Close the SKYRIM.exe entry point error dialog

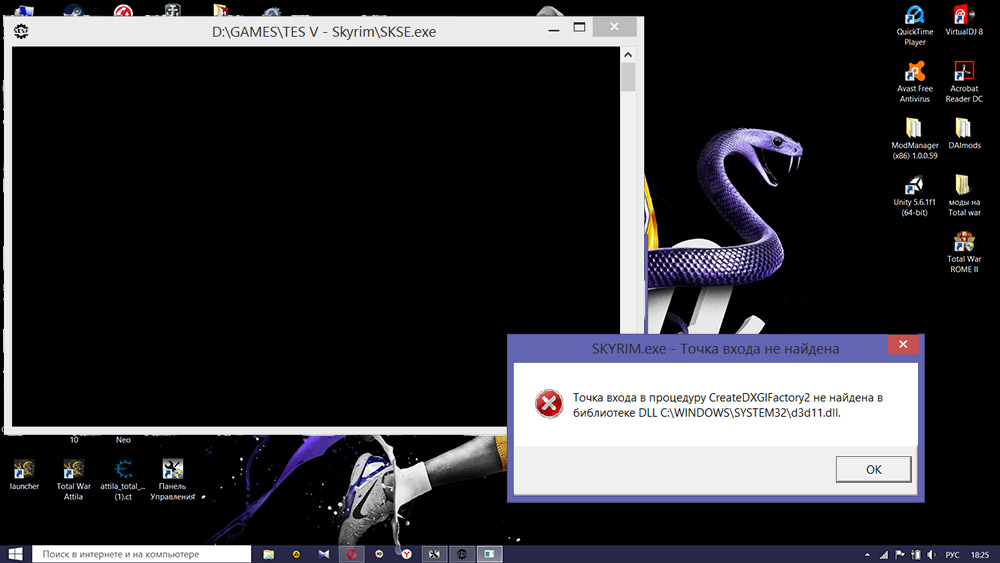902,345
